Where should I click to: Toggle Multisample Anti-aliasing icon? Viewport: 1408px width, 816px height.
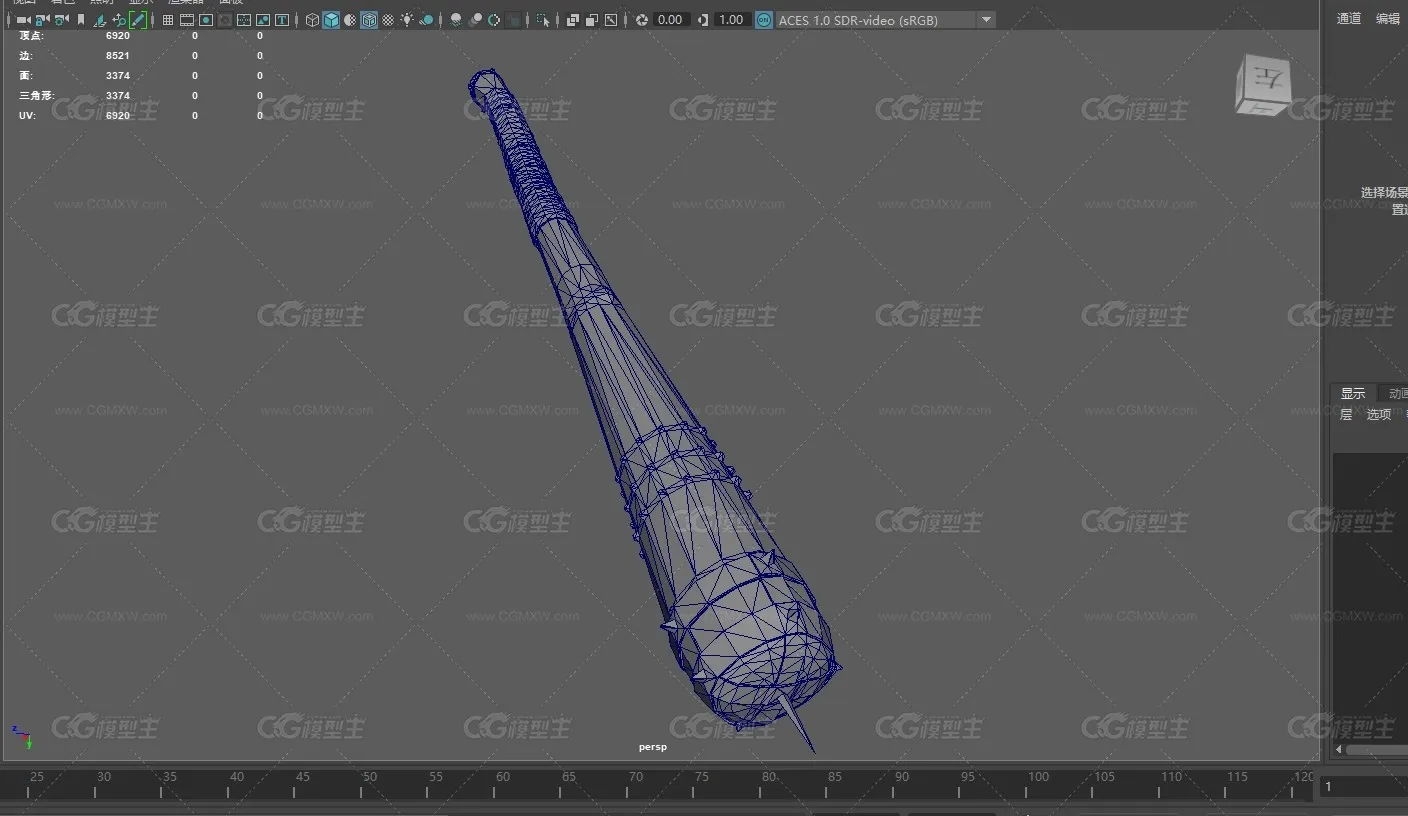[x=494, y=20]
